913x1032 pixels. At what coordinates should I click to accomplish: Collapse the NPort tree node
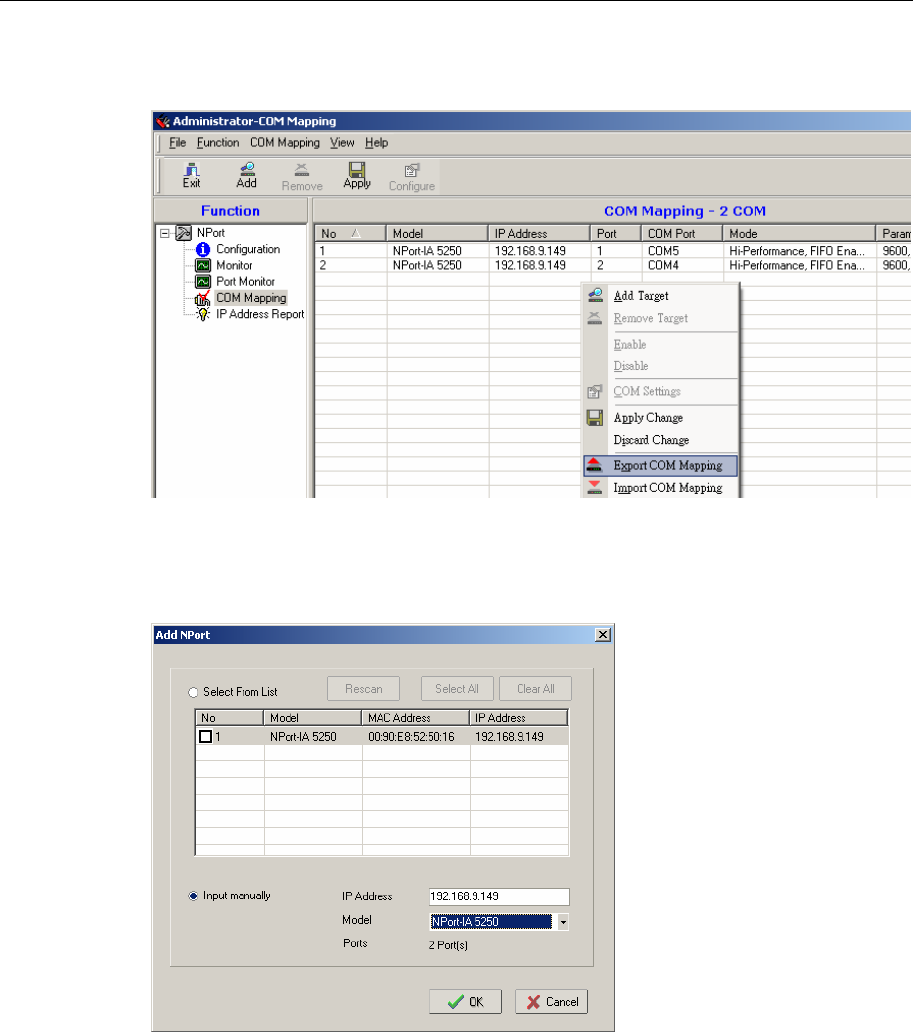(165, 233)
